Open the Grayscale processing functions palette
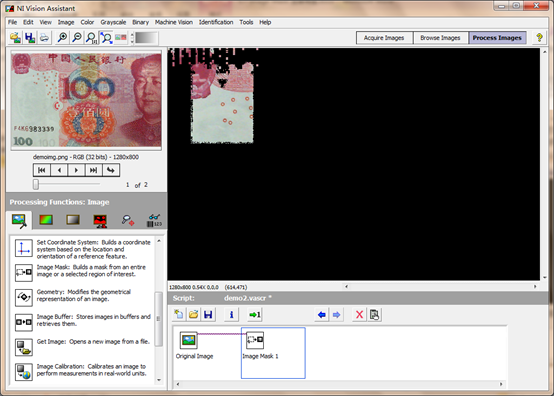554x396 pixels. [73, 220]
